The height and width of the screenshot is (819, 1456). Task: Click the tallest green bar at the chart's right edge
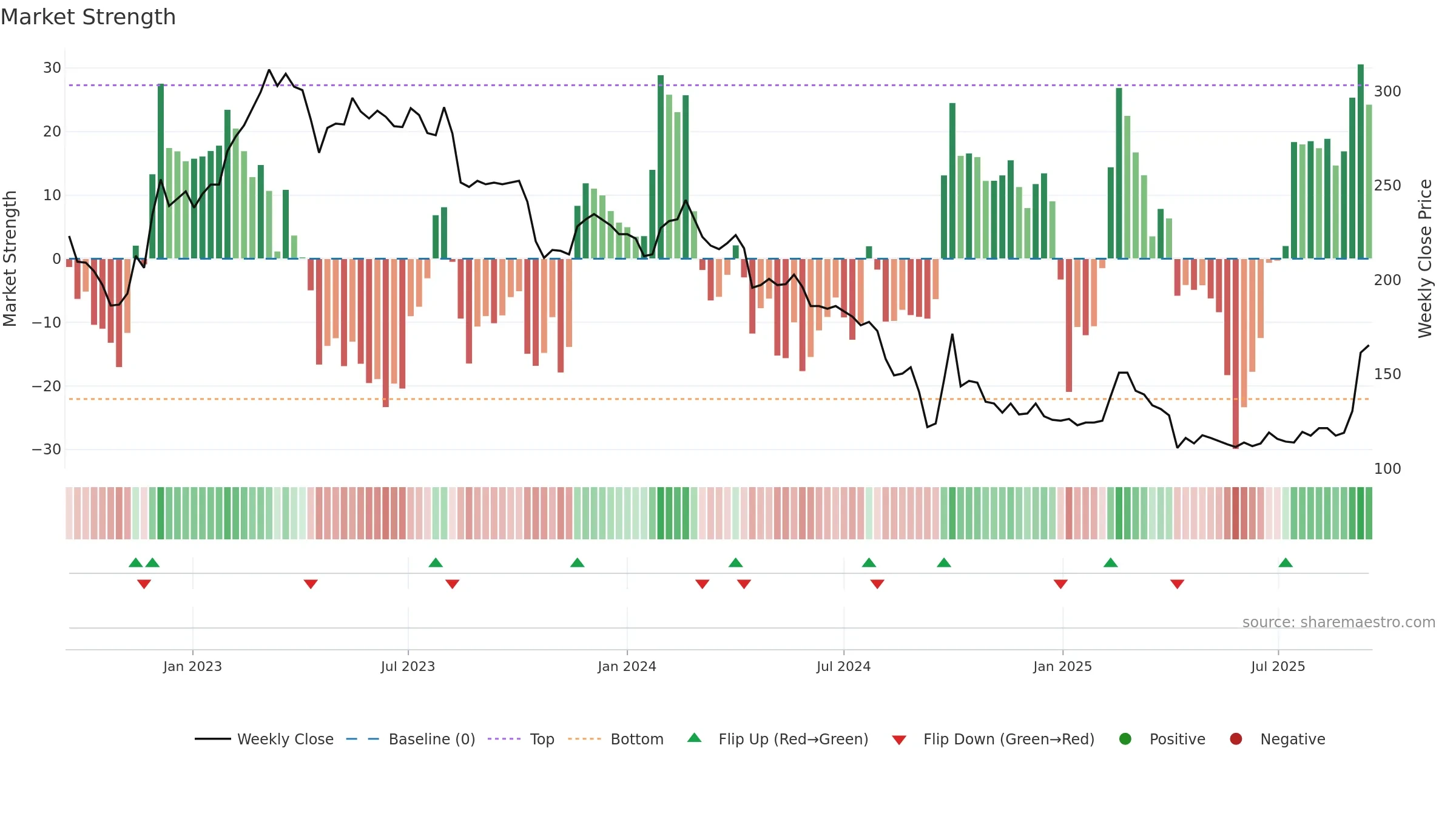point(1361,161)
